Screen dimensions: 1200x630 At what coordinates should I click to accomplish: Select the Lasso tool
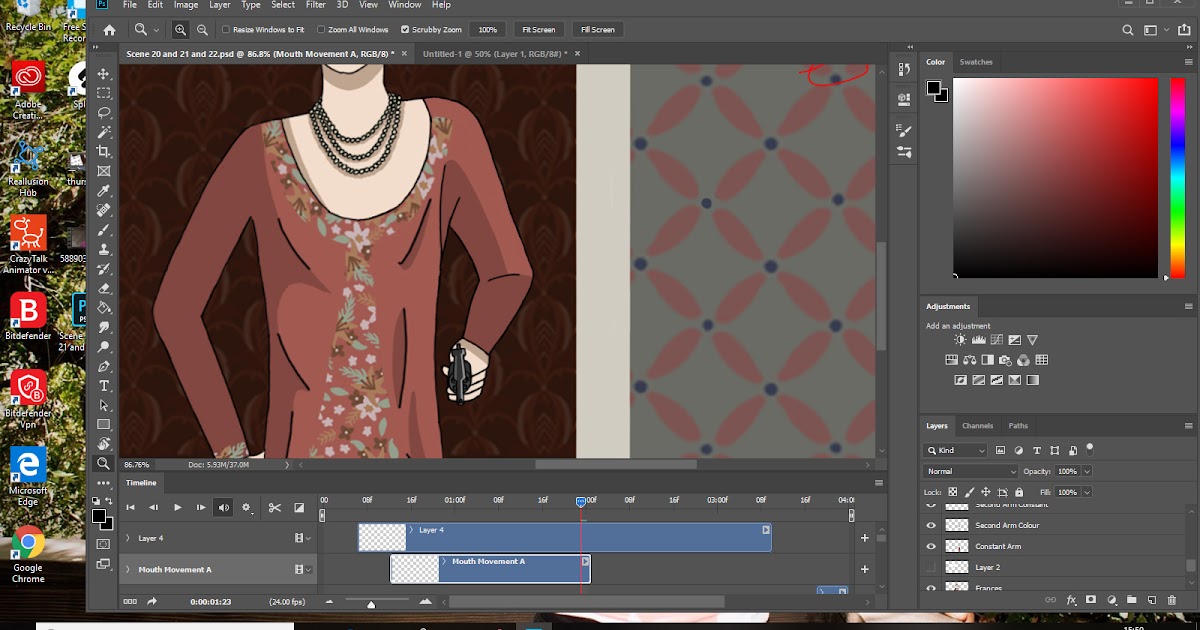click(104, 113)
